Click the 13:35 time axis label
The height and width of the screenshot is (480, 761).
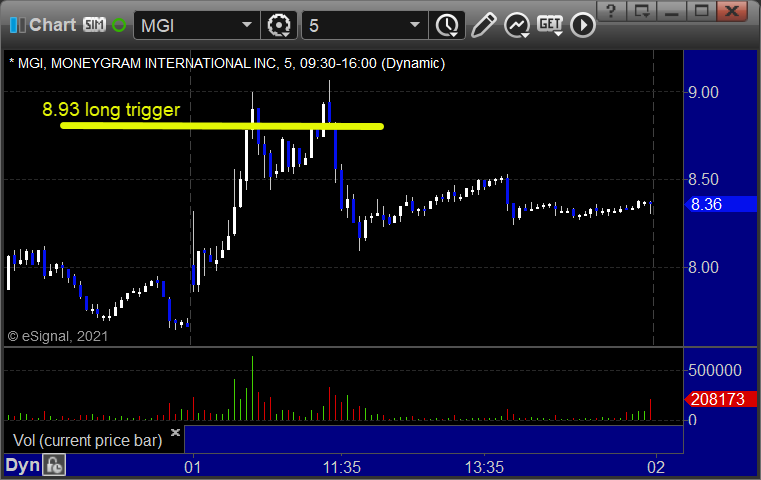tap(484, 467)
